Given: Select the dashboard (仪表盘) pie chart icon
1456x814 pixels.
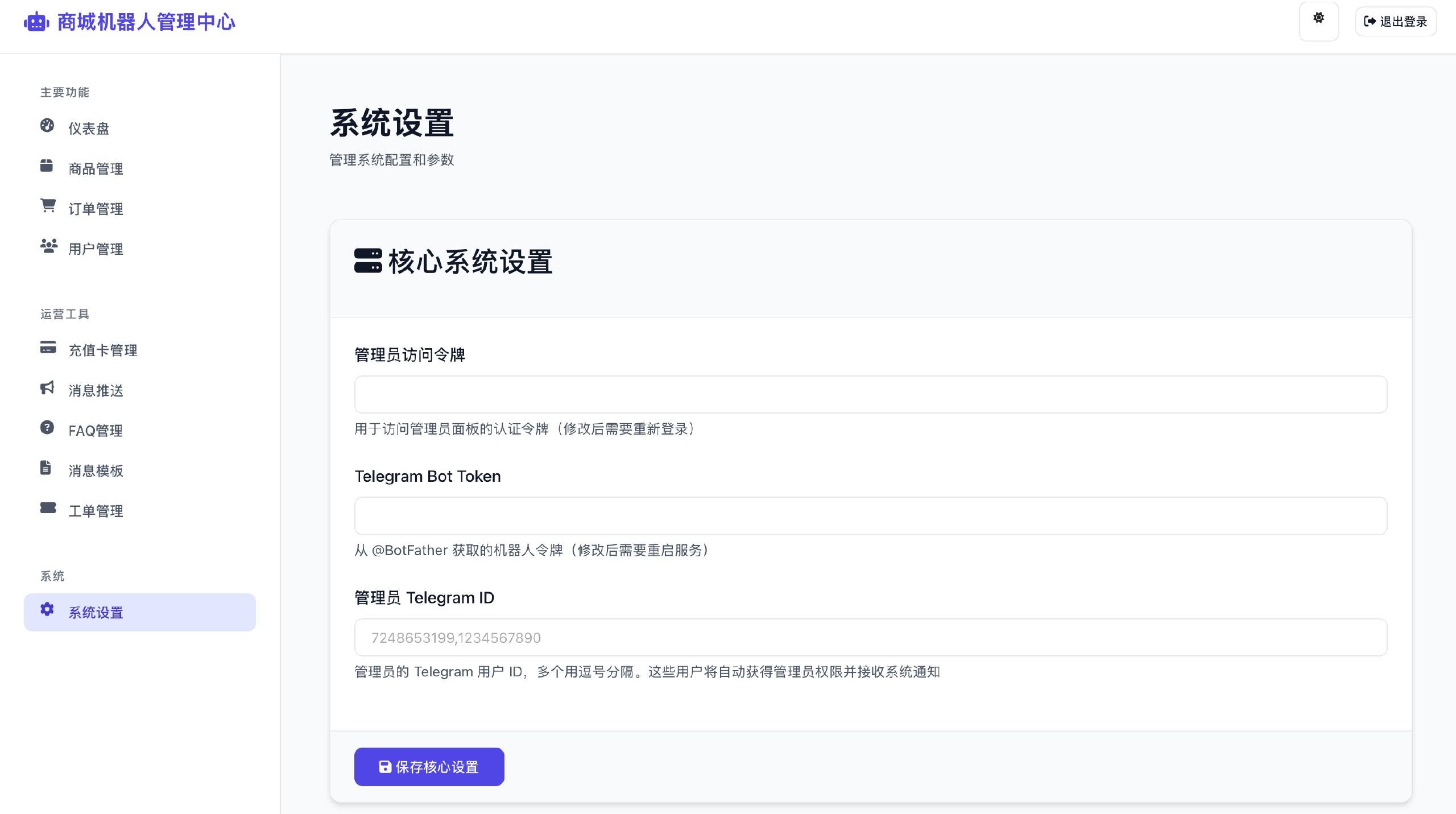Looking at the screenshot, I should pos(48,126).
